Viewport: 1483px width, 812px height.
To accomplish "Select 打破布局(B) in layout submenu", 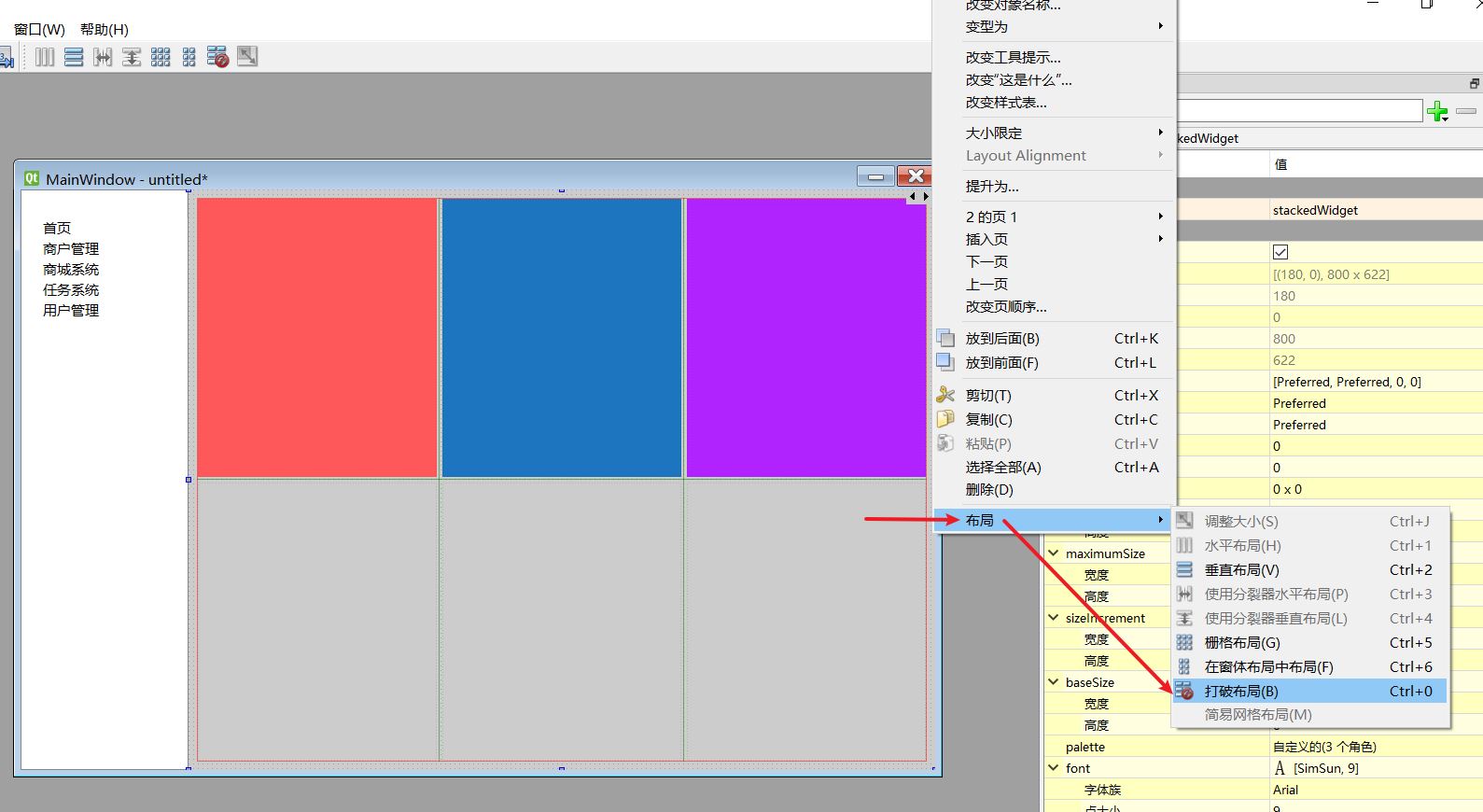I will 1309,692.
